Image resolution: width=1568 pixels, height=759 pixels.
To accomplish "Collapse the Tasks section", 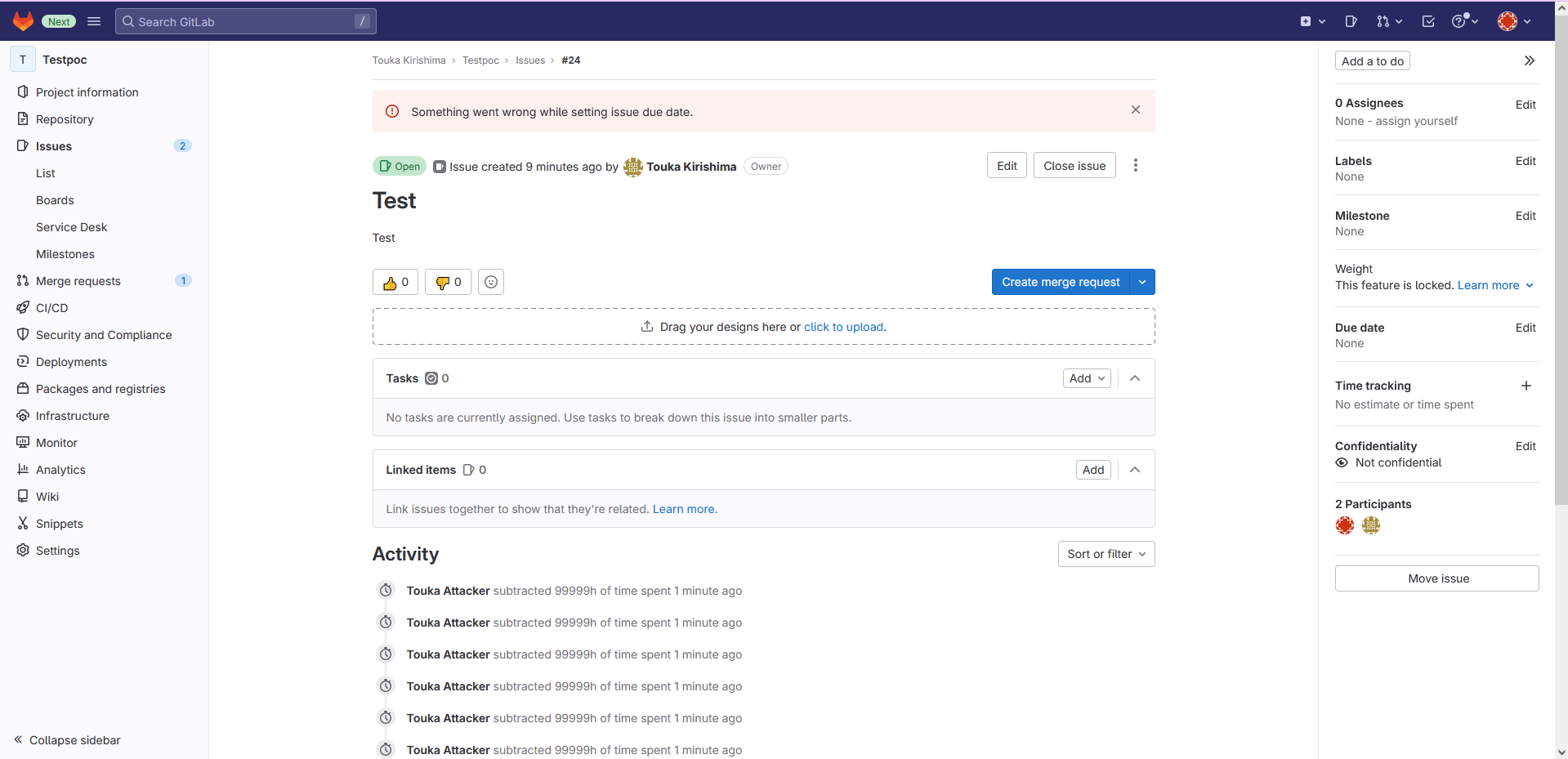I will click(1135, 378).
